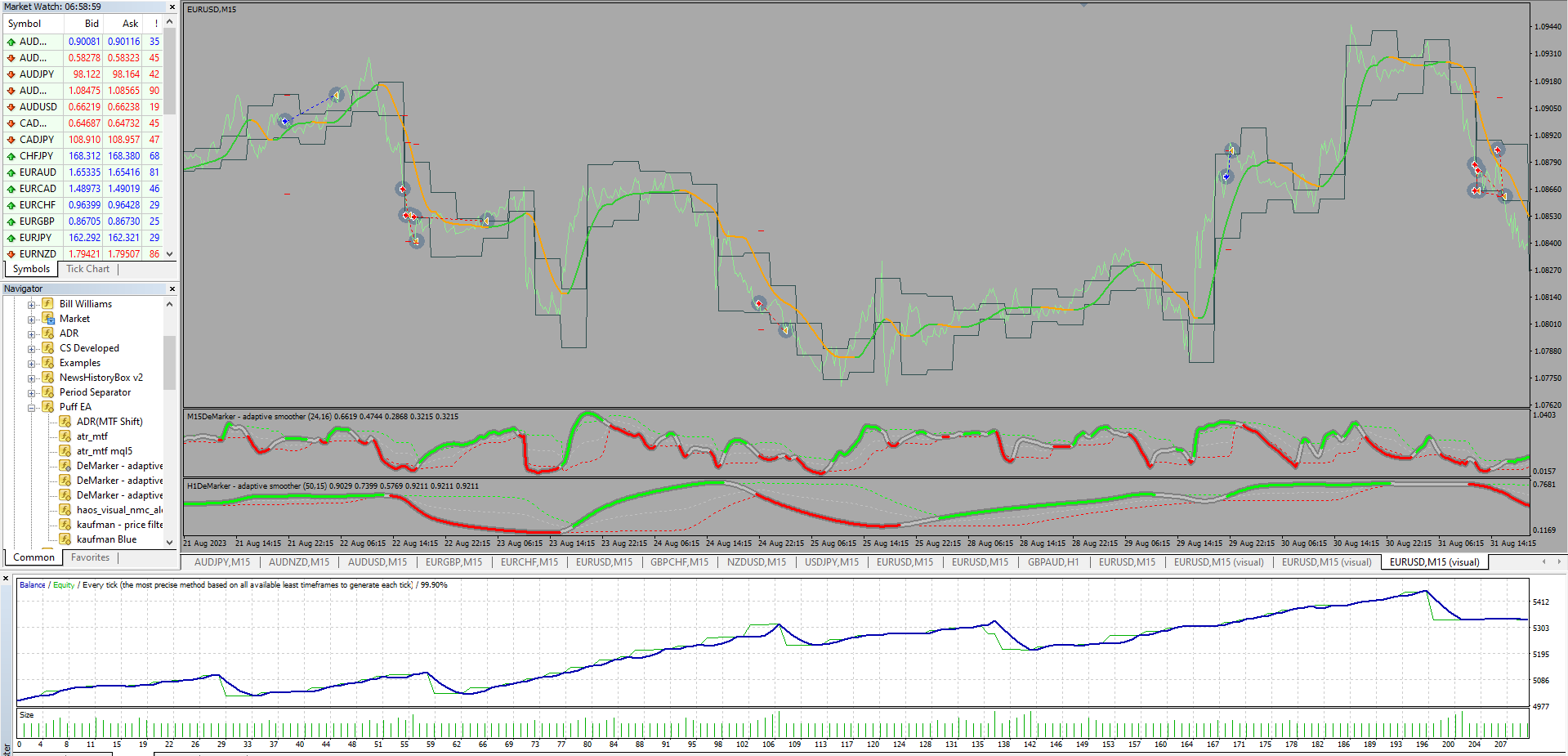The width and height of the screenshot is (1568, 756).
Task: Click the Ask column header
Action: [x=123, y=24]
